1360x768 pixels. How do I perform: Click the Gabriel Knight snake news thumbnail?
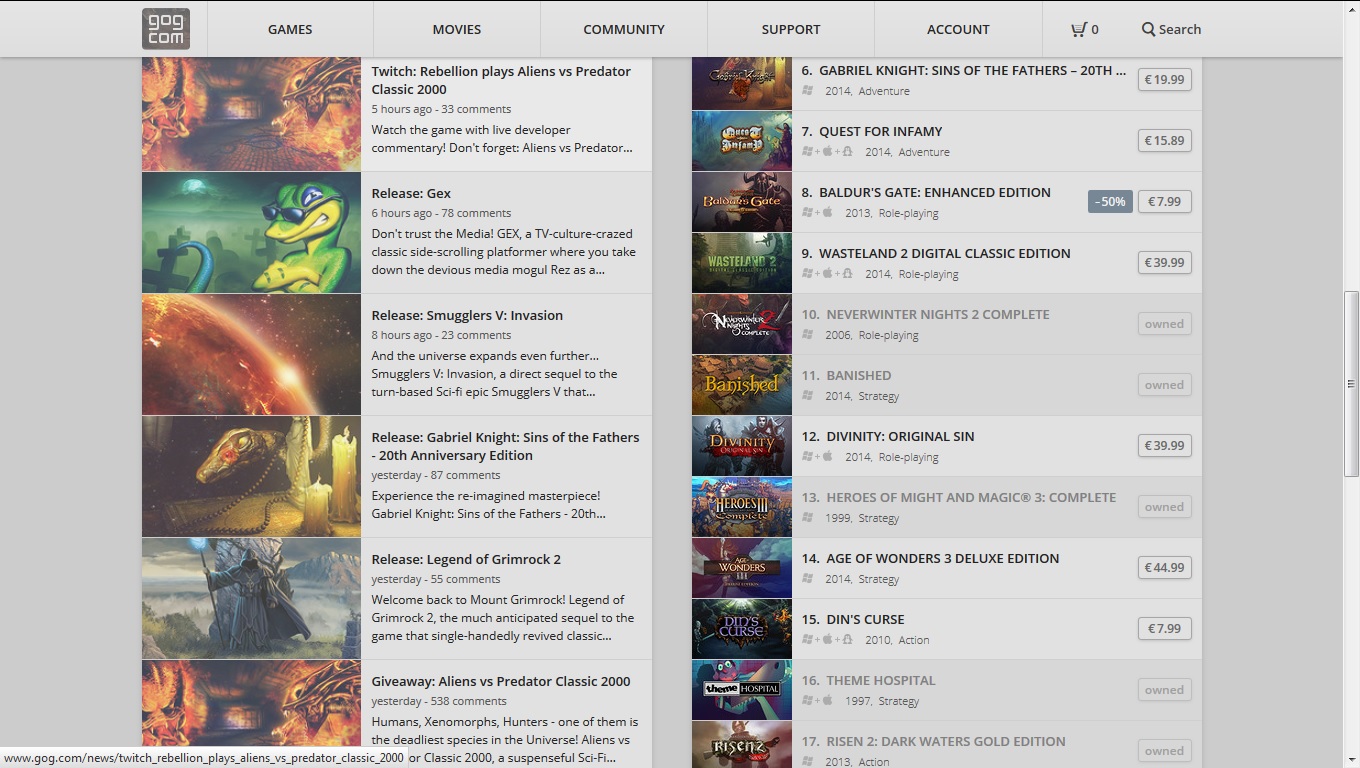(251, 476)
